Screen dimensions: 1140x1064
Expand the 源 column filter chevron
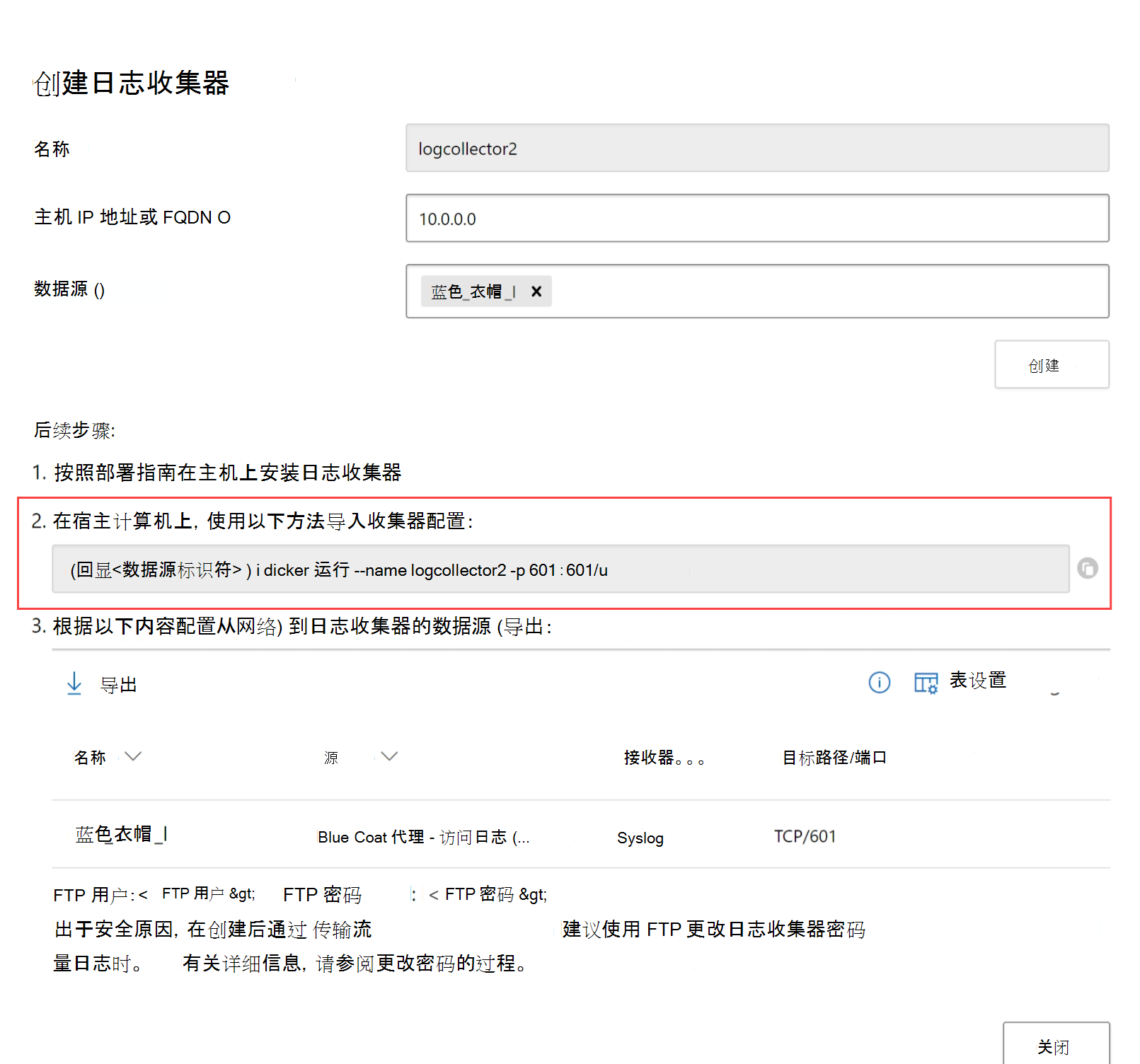389,756
